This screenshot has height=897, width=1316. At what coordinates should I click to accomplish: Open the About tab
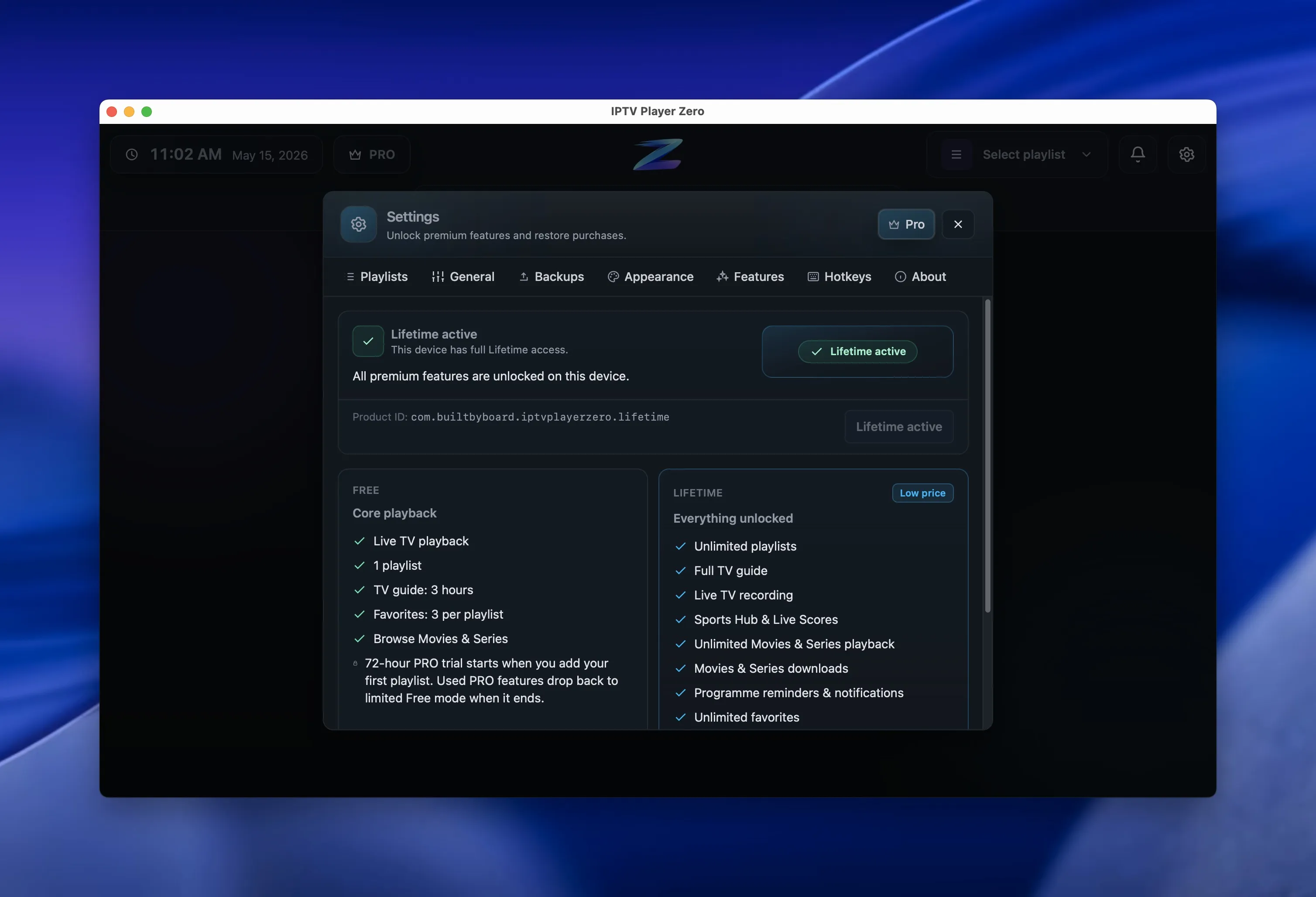[920, 276]
